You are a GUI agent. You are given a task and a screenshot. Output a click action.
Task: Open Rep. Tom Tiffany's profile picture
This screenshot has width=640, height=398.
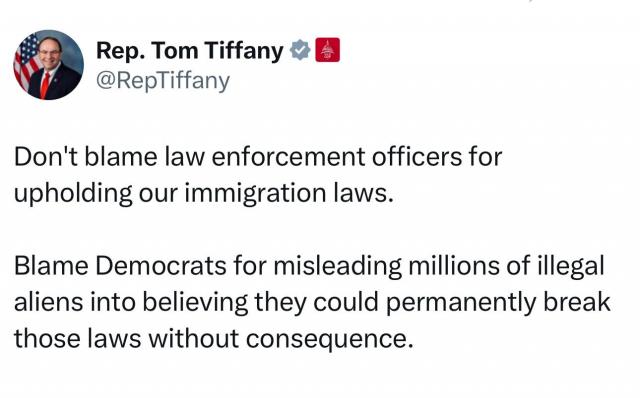(48, 65)
